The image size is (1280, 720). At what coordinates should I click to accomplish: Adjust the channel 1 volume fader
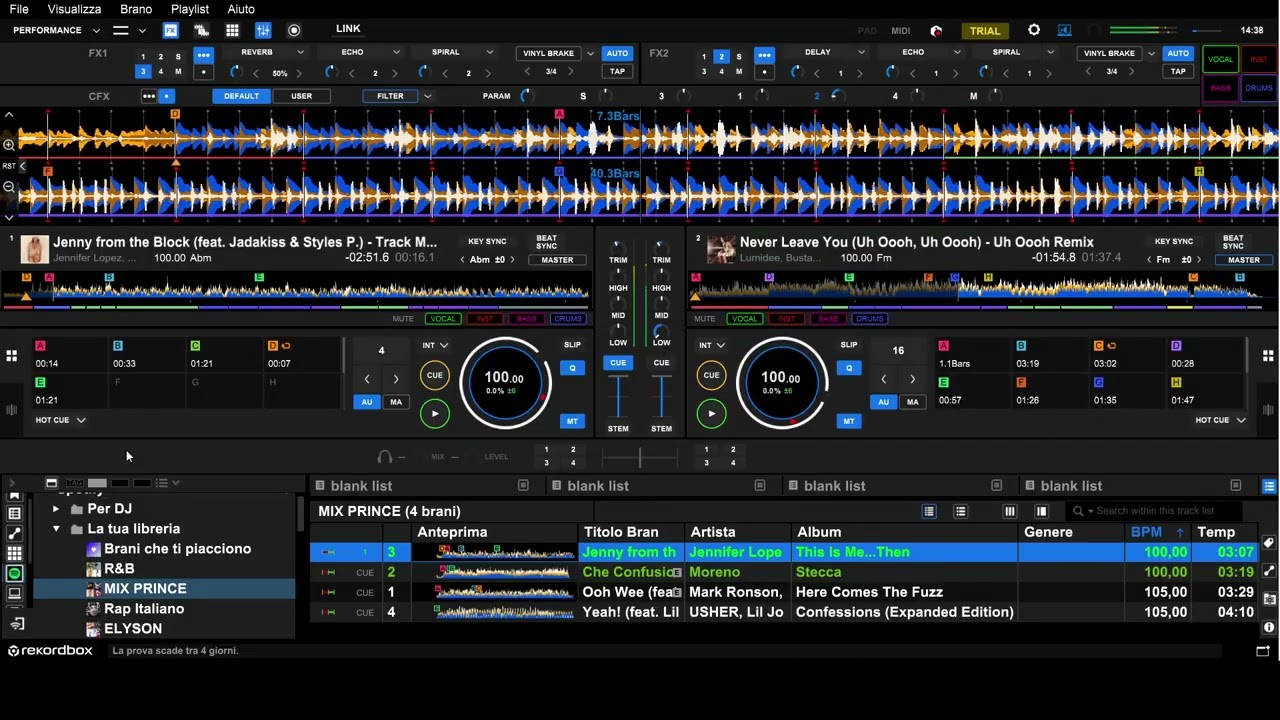(x=618, y=398)
